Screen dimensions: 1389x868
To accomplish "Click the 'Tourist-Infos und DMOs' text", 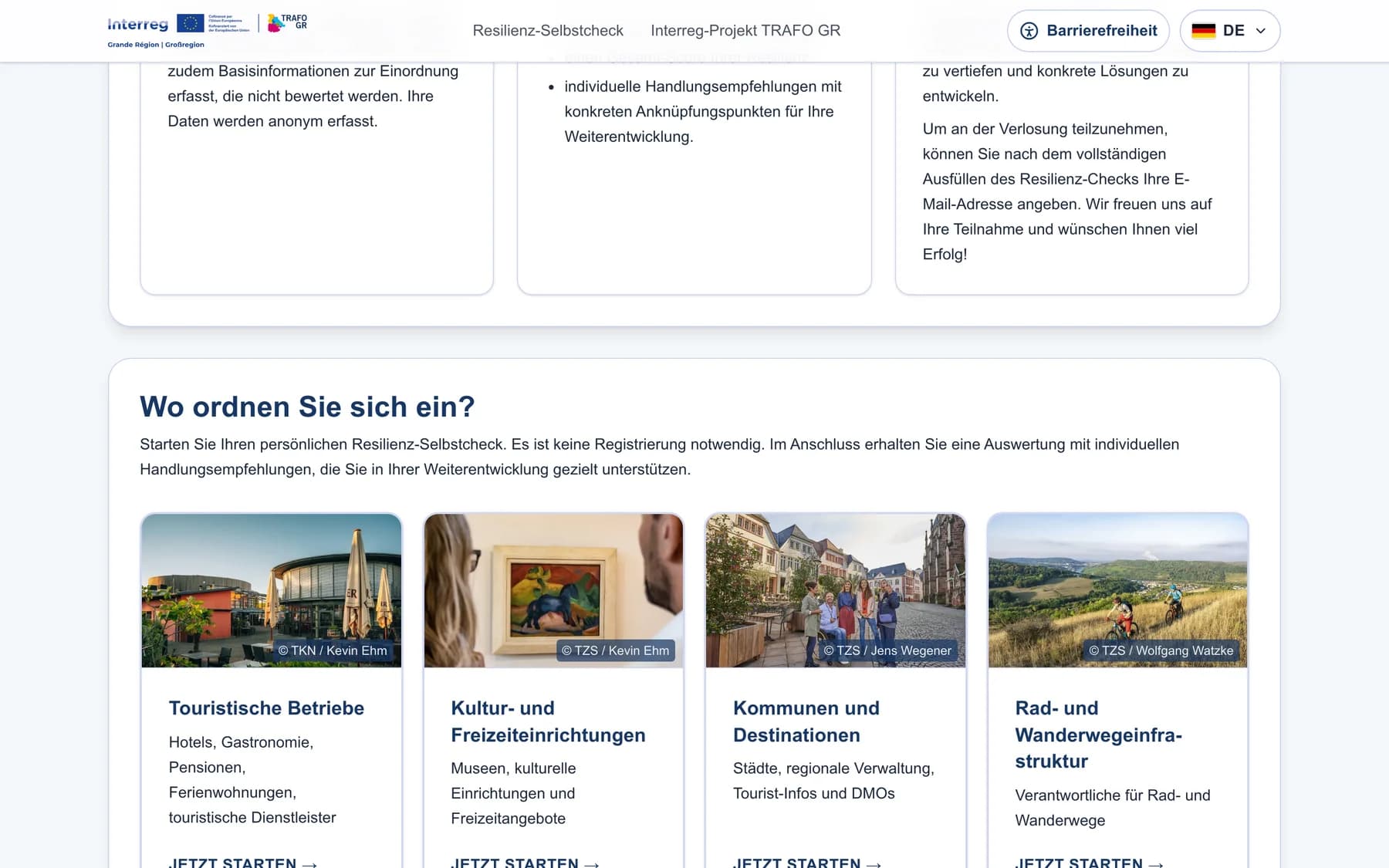I will 814,793.
